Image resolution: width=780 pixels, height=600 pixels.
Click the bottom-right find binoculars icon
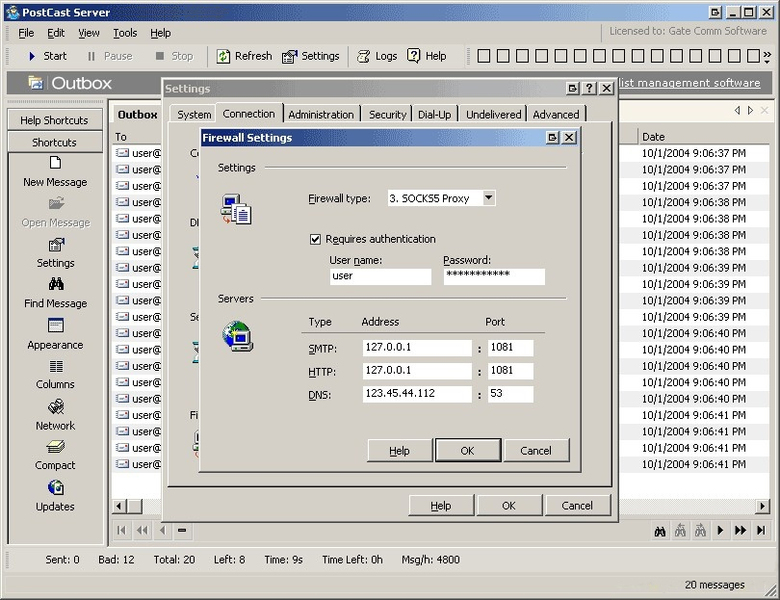click(x=660, y=531)
